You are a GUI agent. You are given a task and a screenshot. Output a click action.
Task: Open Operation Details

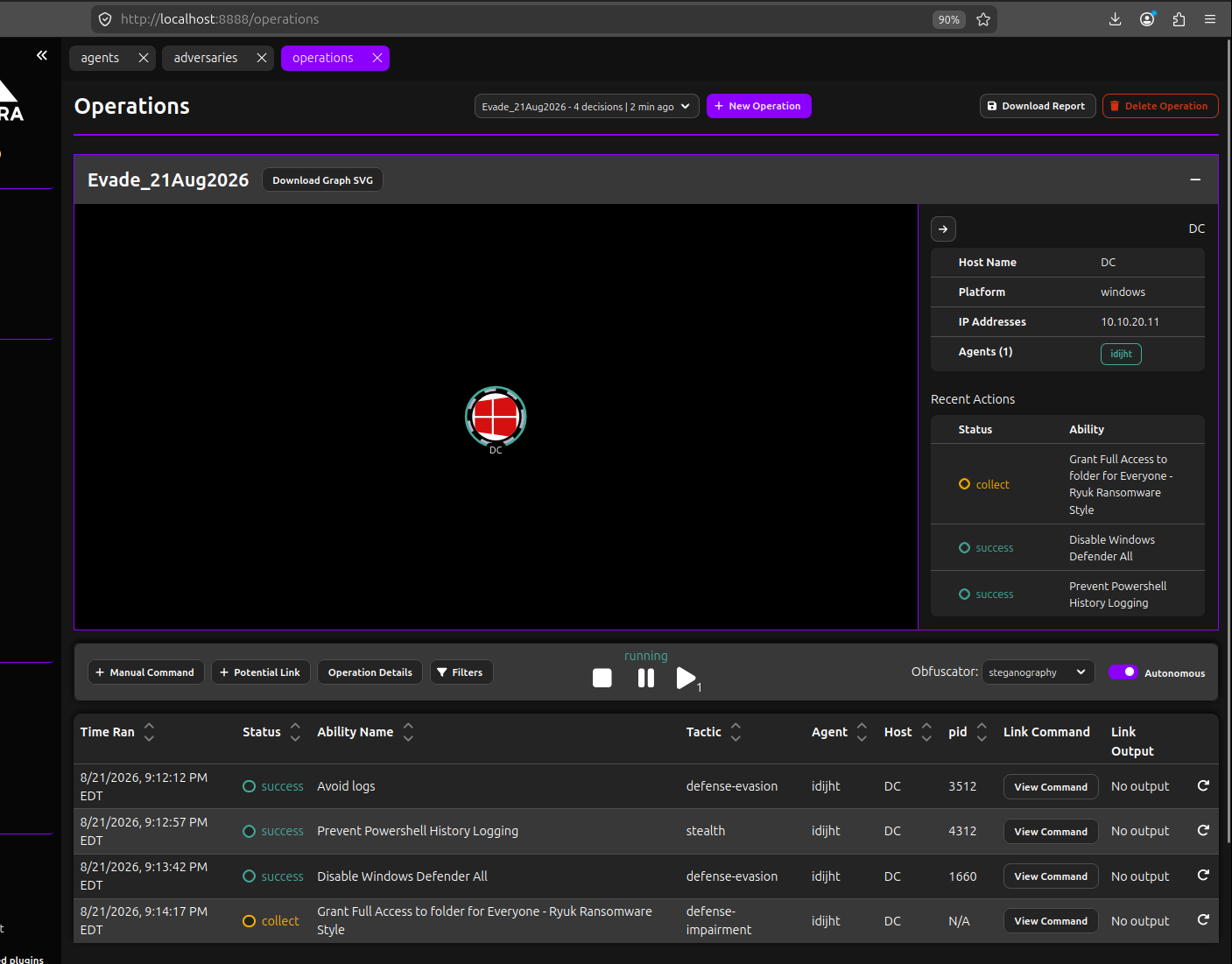370,672
